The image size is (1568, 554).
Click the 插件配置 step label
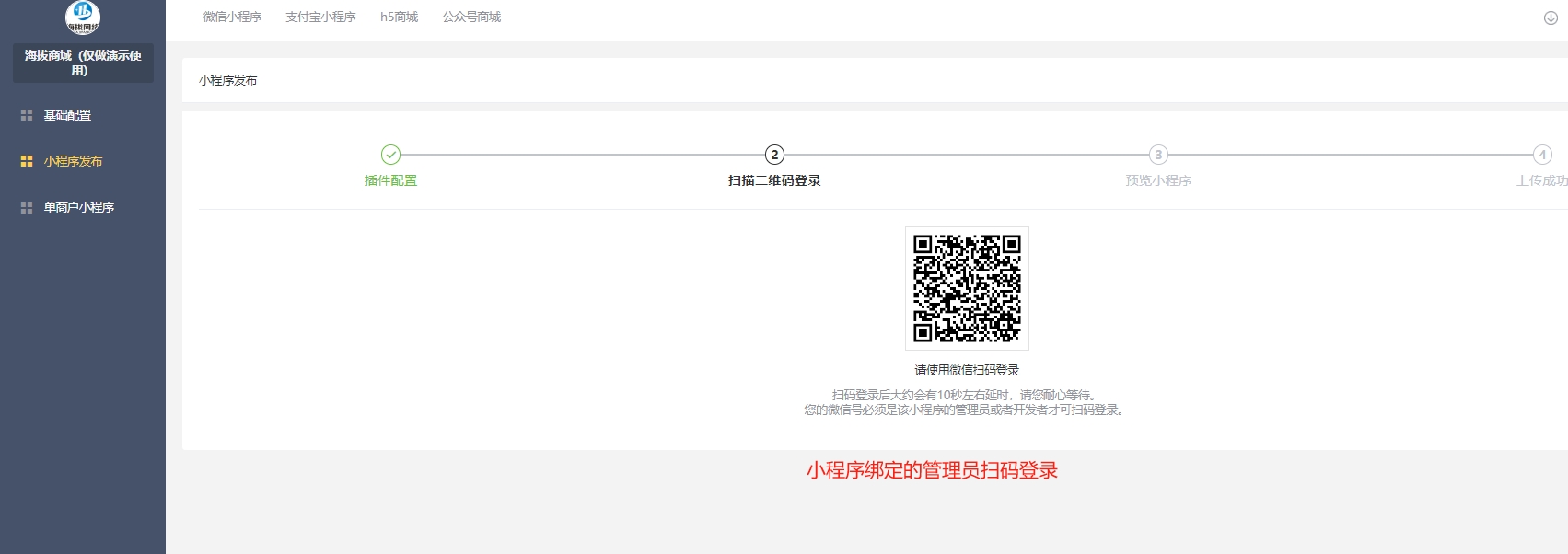[390, 180]
